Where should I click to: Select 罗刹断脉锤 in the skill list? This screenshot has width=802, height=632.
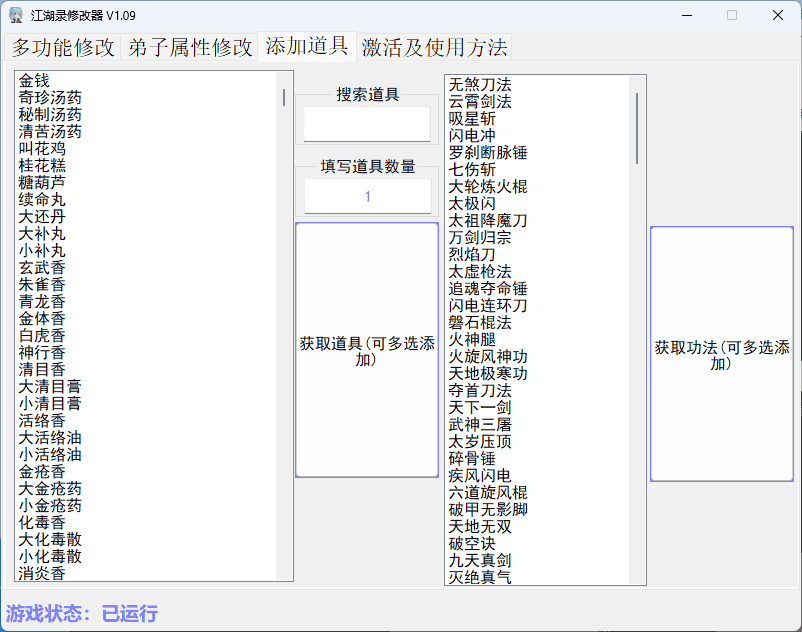(x=488, y=152)
